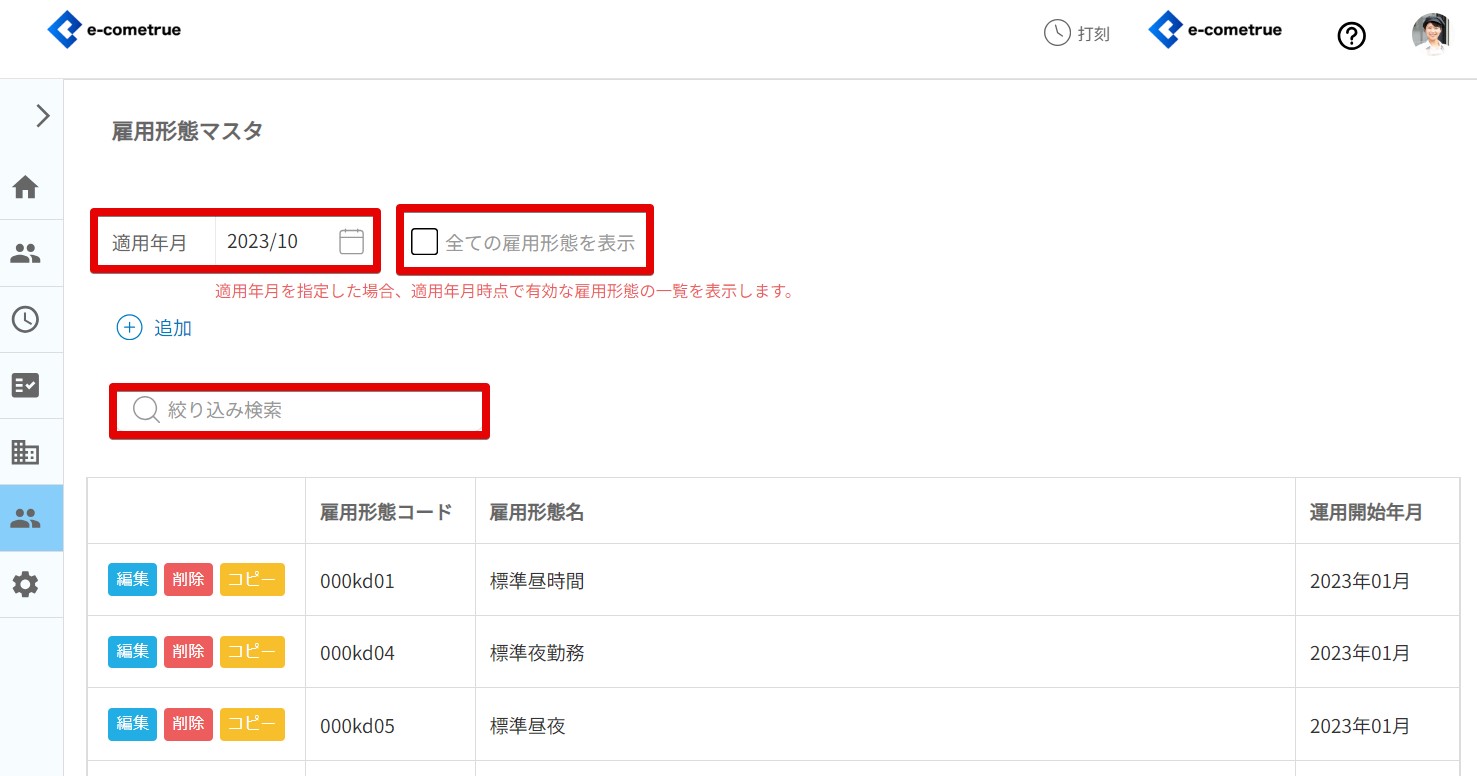Click the home icon in sidebar
Image resolution: width=1477 pixels, height=776 pixels.
pyautogui.click(x=25, y=187)
